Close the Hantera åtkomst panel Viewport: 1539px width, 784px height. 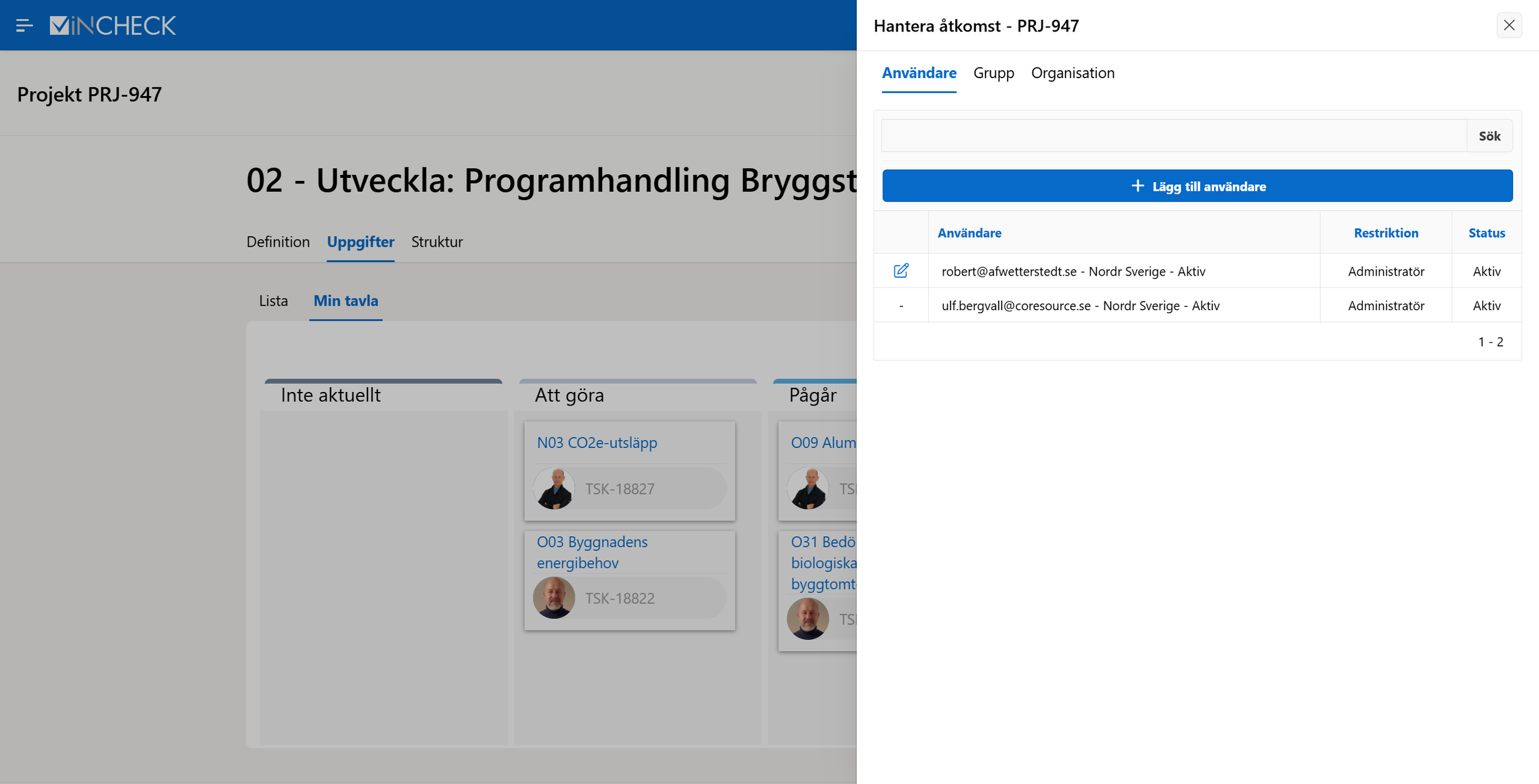coord(1509,25)
